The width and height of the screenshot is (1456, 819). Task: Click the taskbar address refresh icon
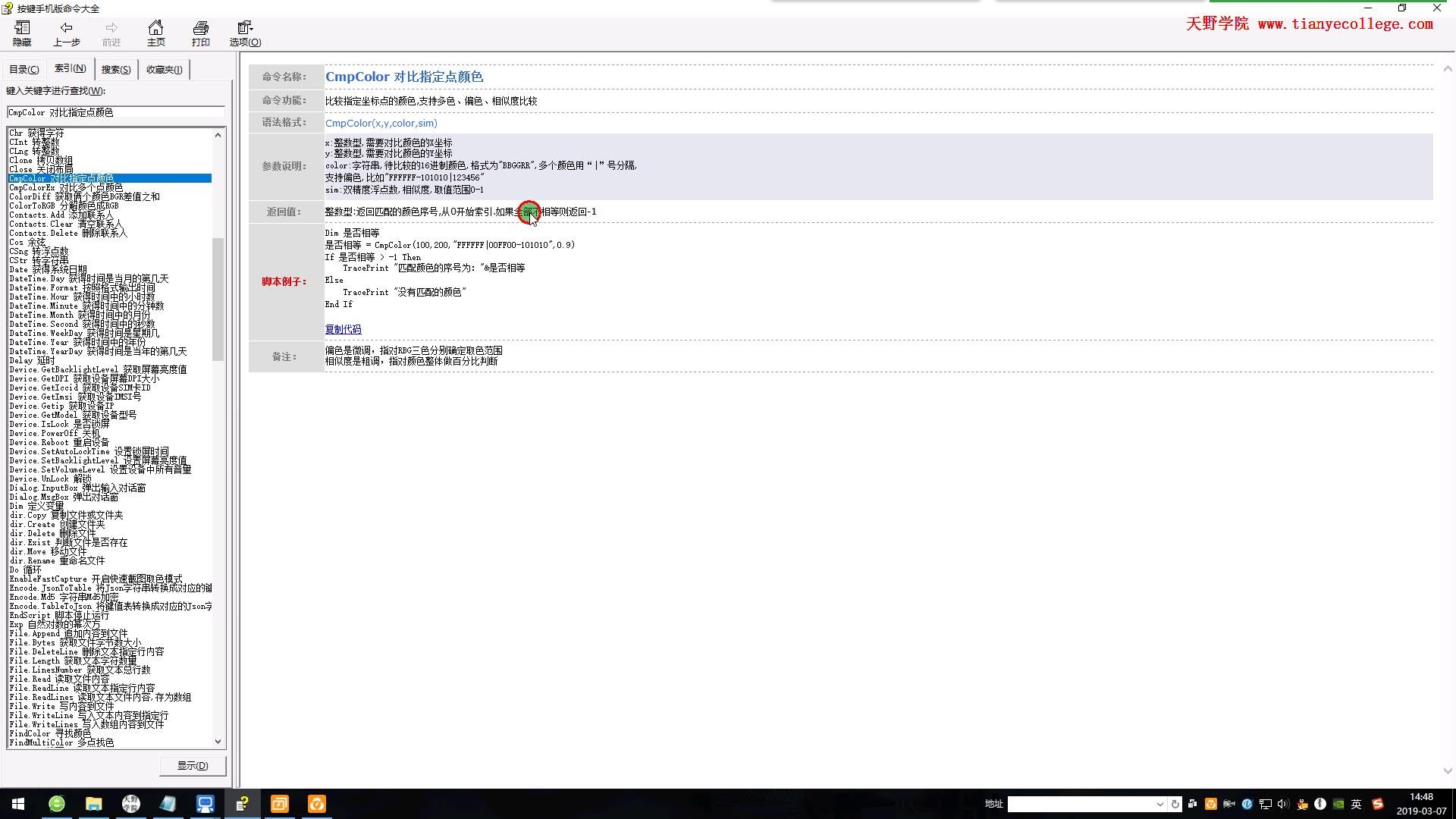tap(1175, 804)
